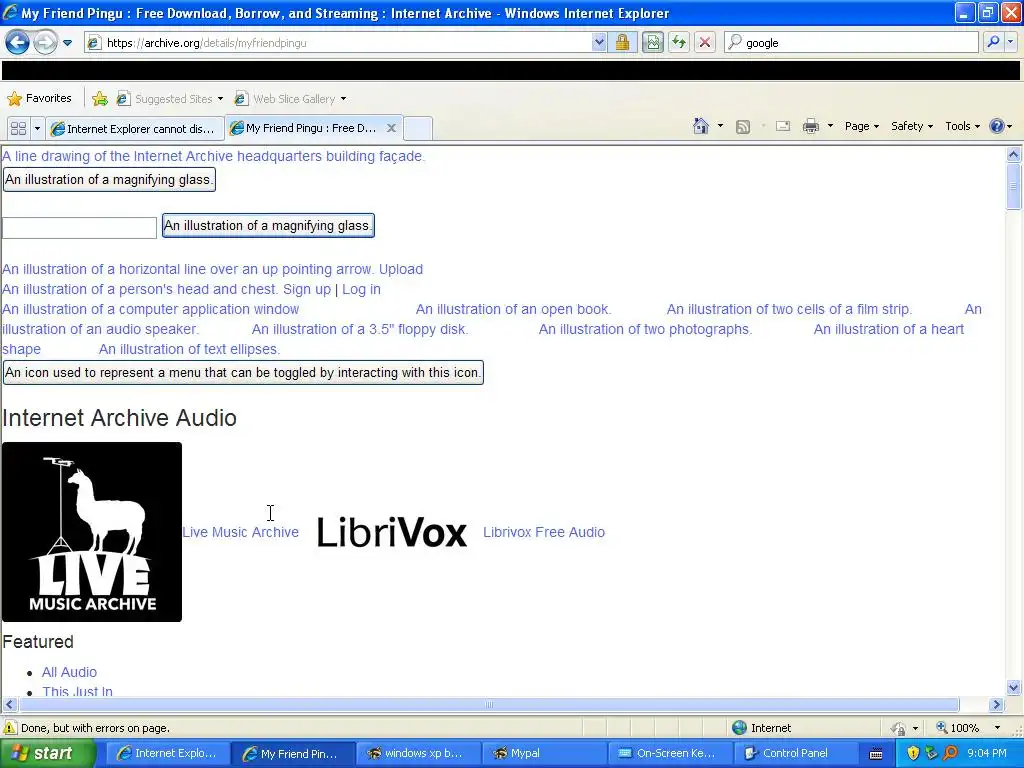Click the compatibility view icon

[652, 42]
